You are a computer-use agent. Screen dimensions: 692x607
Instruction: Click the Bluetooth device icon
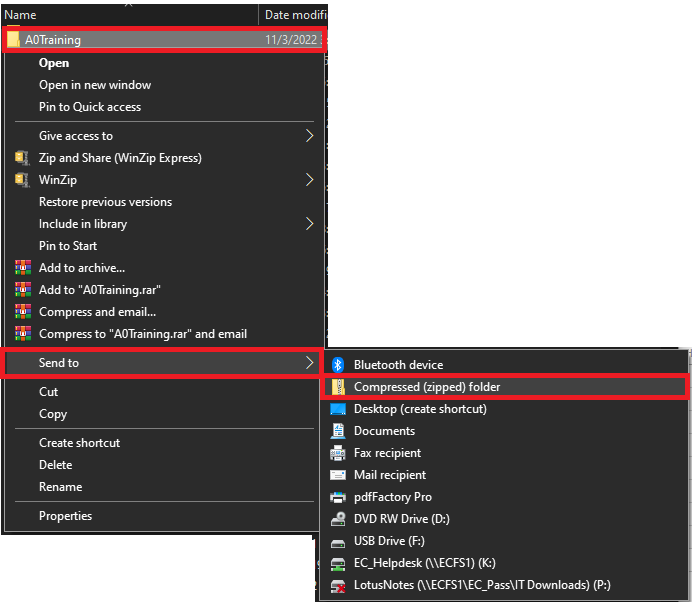coord(338,365)
